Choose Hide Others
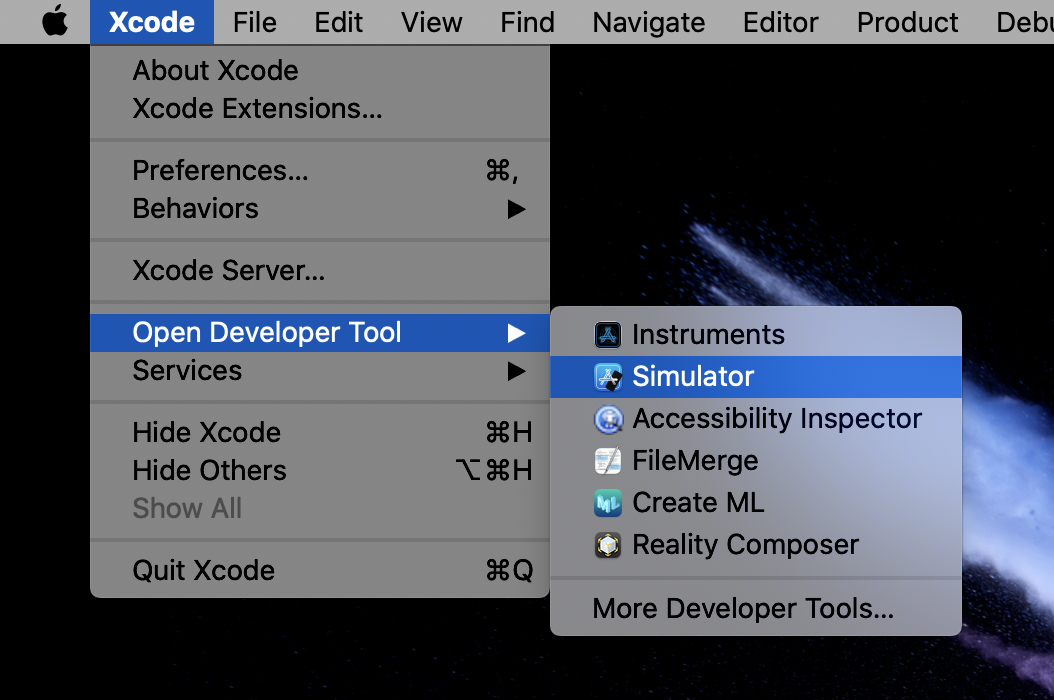Image resolution: width=1054 pixels, height=700 pixels. (320, 470)
